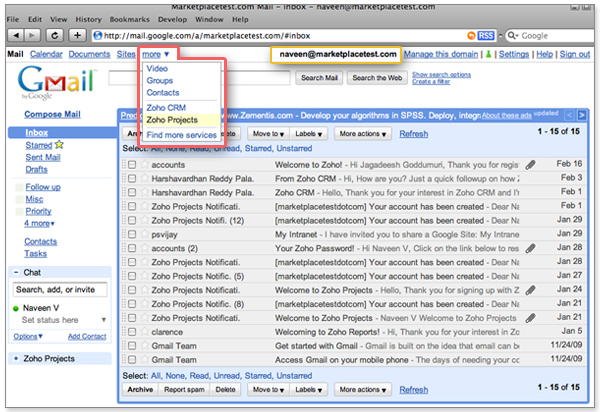Viewport: 600px width, 412px height.
Task: Open the Bookmarks menu in menu bar
Action: (x=130, y=19)
